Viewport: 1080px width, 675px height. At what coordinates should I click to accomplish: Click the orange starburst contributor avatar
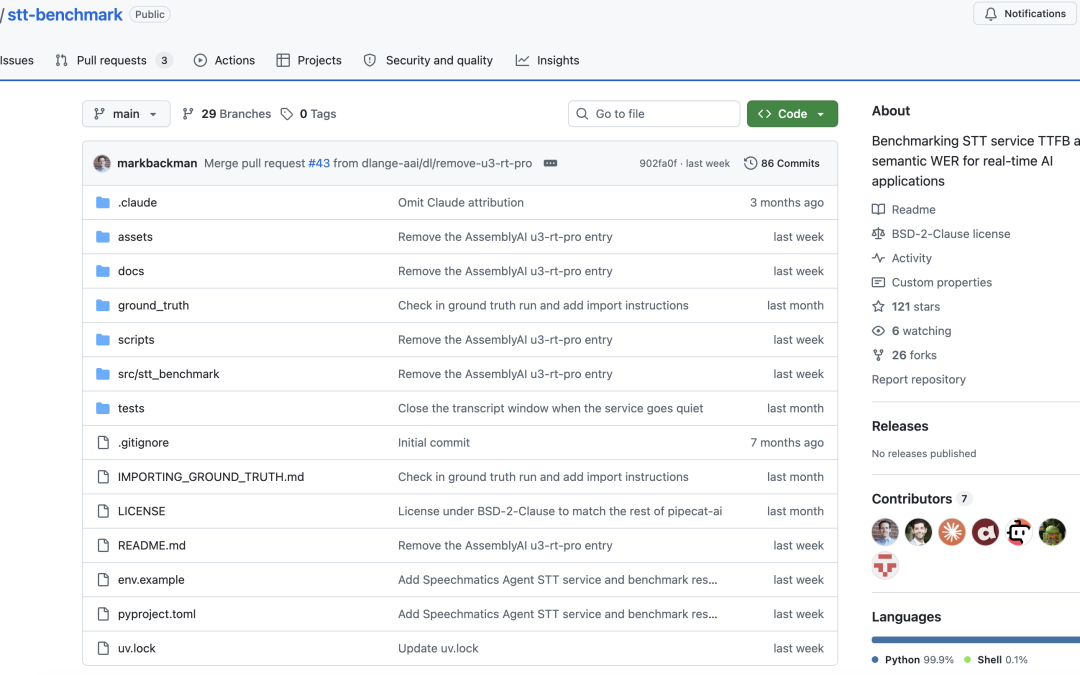[952, 532]
